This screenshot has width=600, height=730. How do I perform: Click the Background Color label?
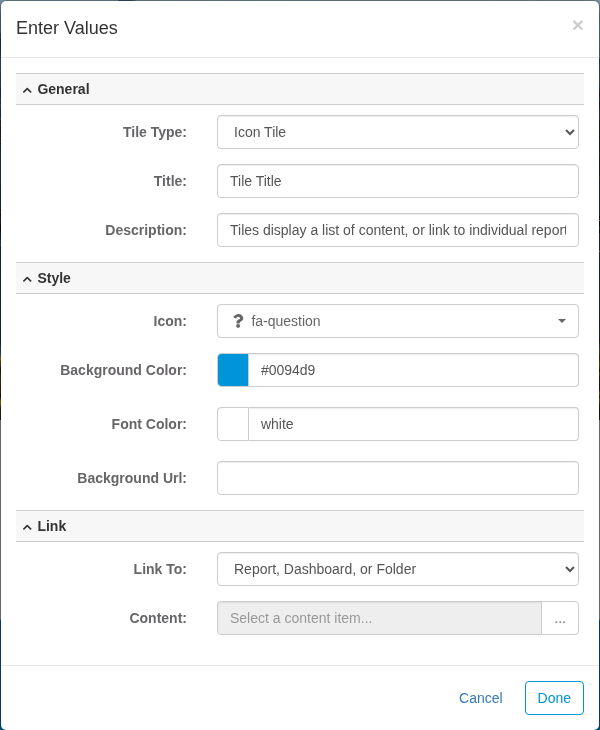click(x=123, y=370)
